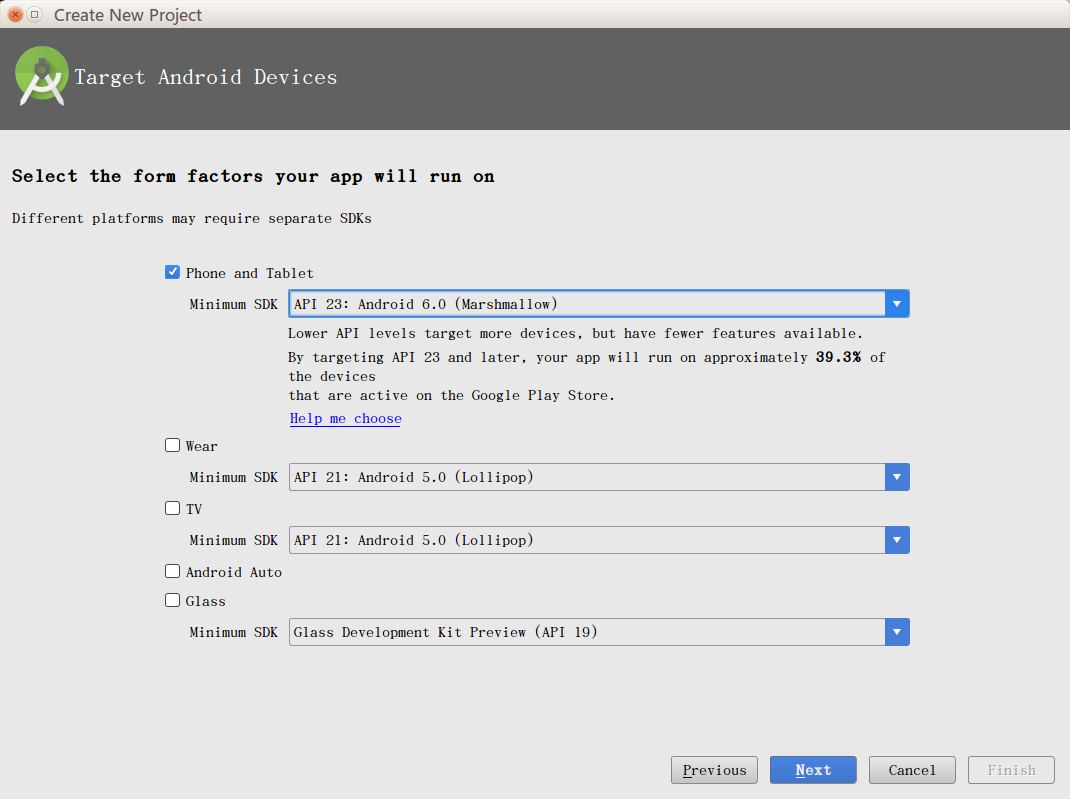Open the Help me choose link
1070x799 pixels.
coord(345,418)
